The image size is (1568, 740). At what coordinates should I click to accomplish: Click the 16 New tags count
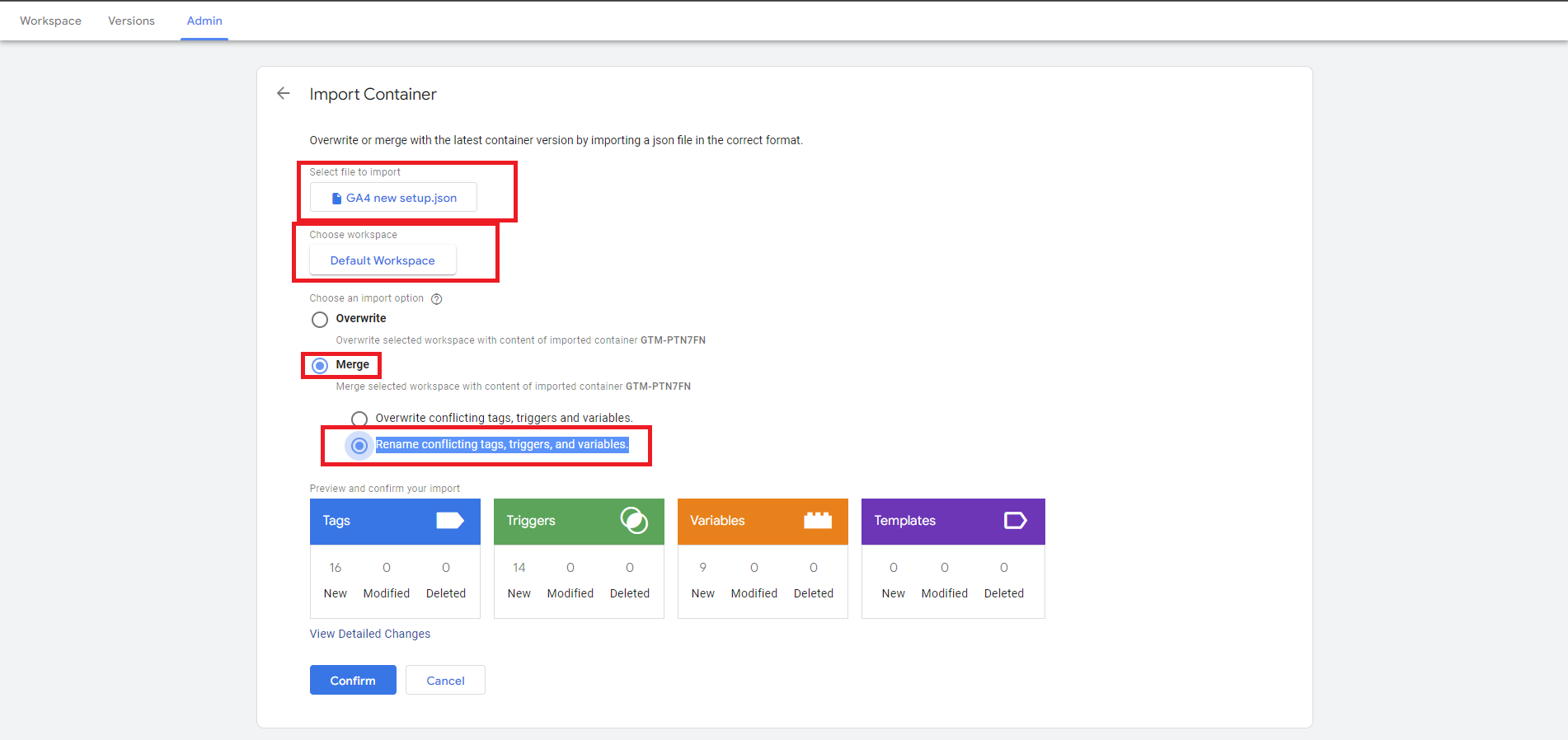pos(336,569)
